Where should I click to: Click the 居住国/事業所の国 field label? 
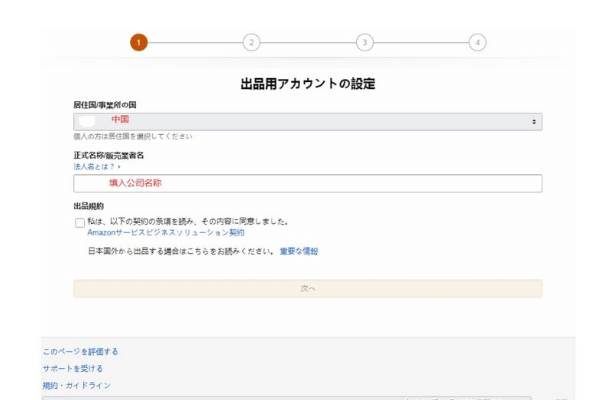click(105, 105)
